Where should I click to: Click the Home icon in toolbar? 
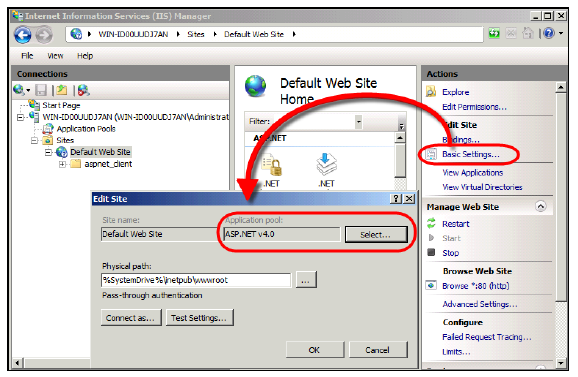click(x=527, y=34)
